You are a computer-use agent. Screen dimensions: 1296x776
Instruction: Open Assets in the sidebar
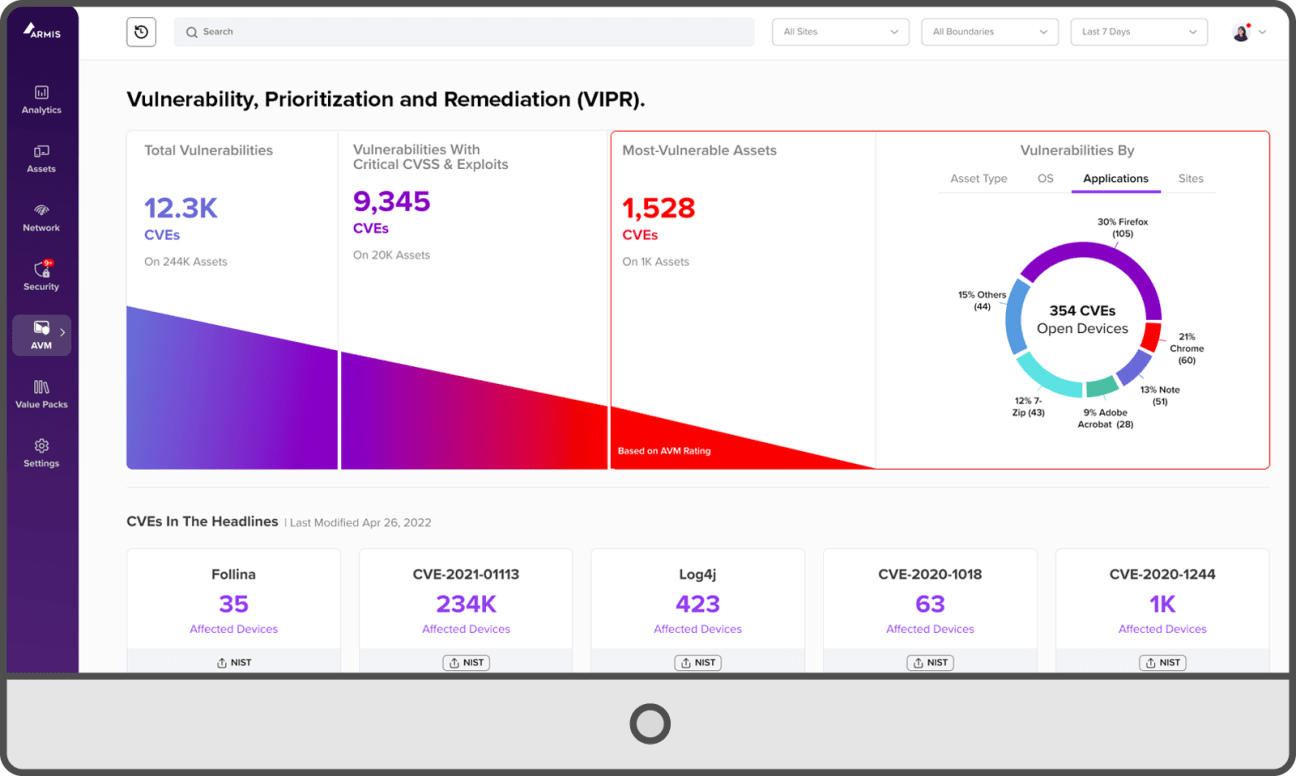(42, 158)
